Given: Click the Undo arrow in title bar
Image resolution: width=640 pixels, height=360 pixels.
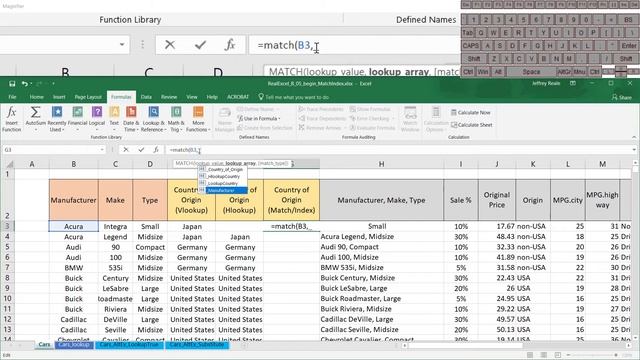Looking at the screenshot, I should point(25,84).
